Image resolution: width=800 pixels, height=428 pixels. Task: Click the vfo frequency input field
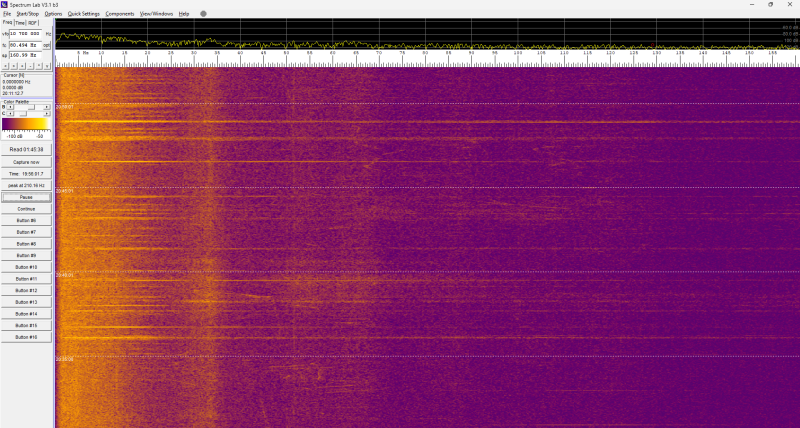[x=26, y=34]
